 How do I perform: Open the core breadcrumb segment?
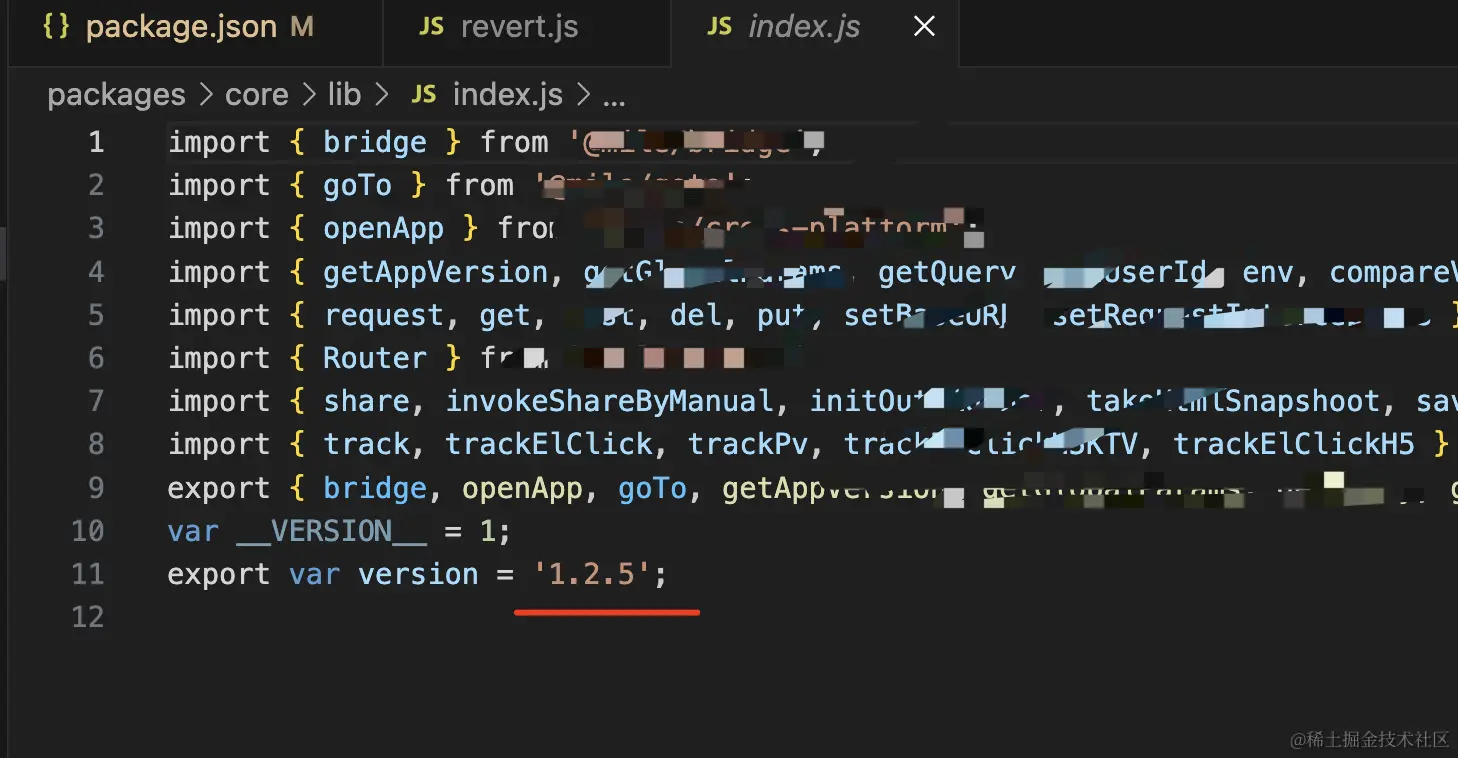256,94
